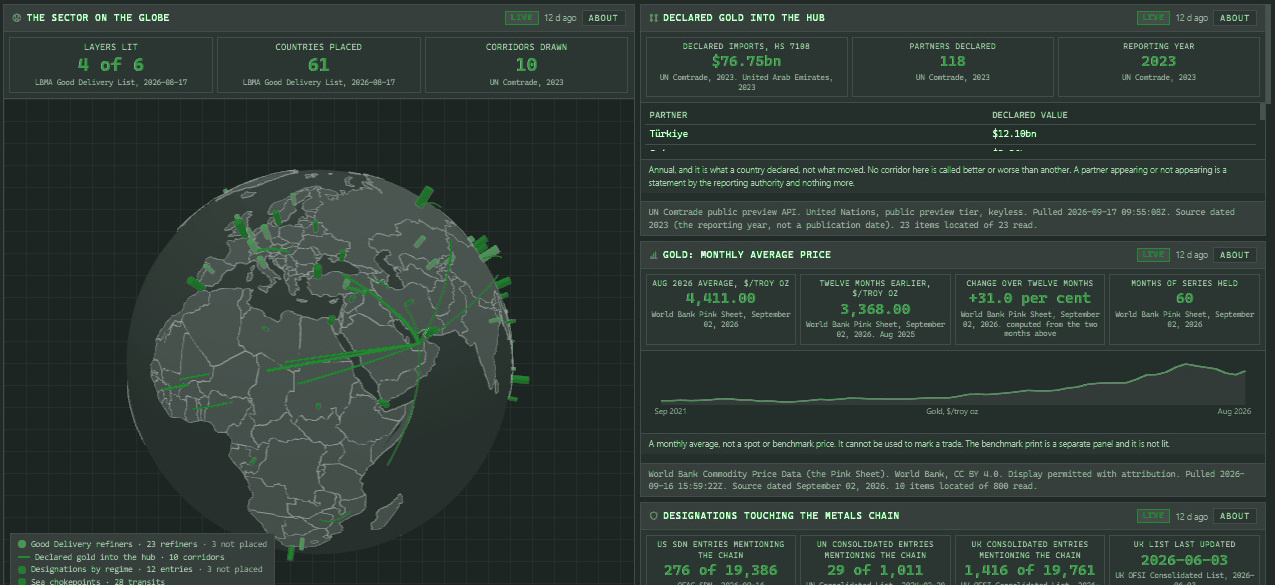1275x585 pixels.
Task: Click the 29 of 1,011 UN consolidated value
Action: [x=875, y=570]
